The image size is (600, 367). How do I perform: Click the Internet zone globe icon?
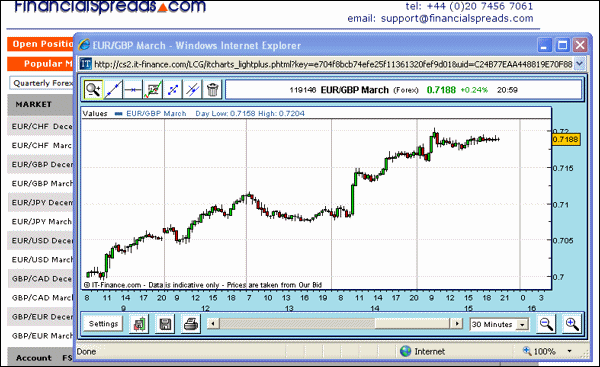(406, 351)
